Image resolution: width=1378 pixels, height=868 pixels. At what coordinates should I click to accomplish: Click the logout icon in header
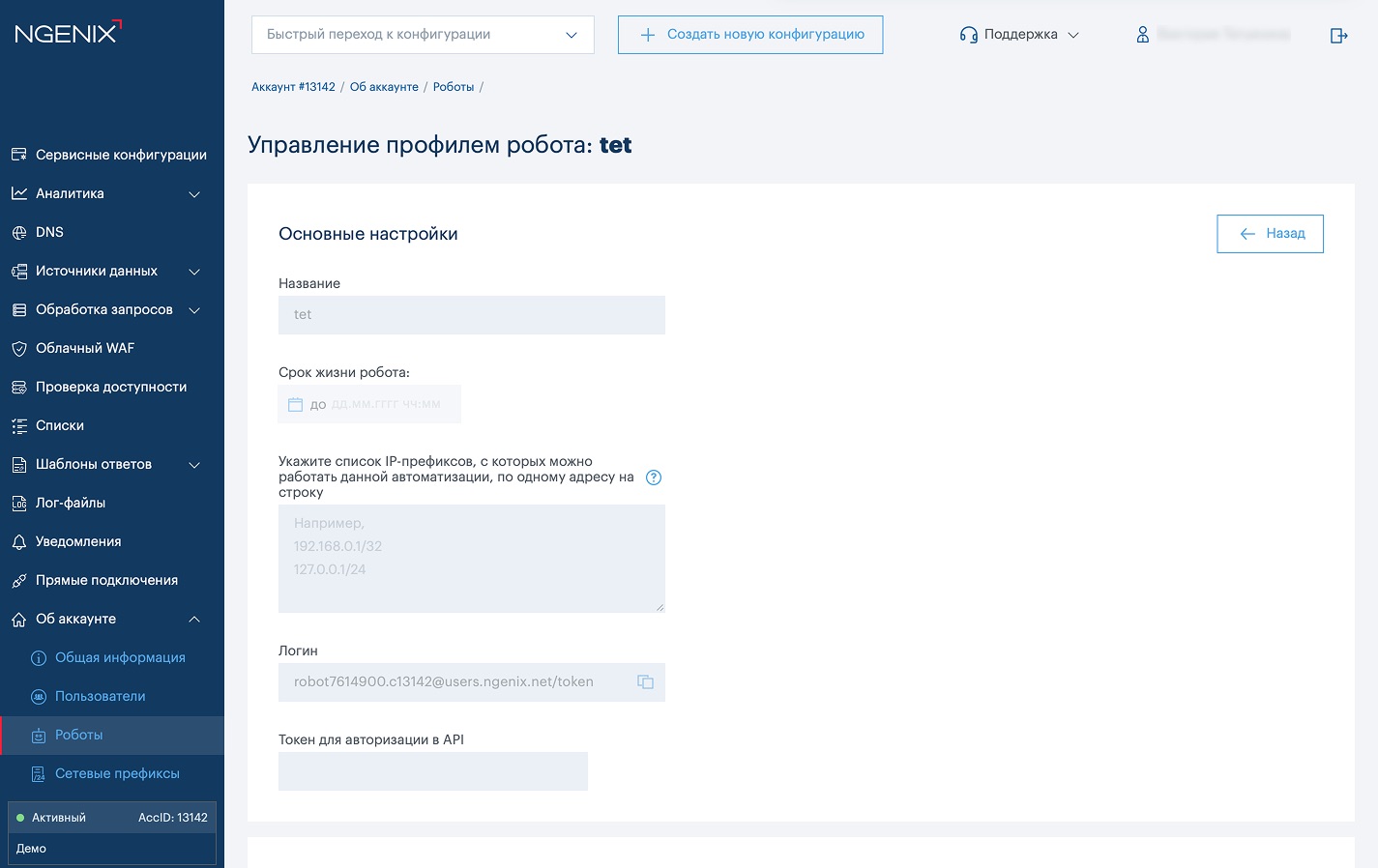(1338, 36)
